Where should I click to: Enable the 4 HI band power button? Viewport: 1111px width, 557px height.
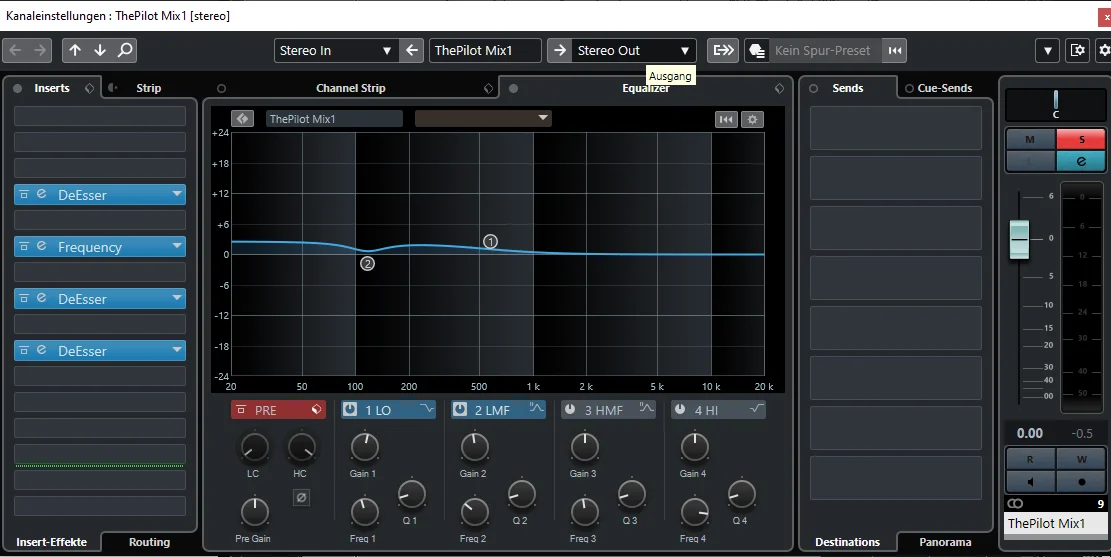[679, 410]
